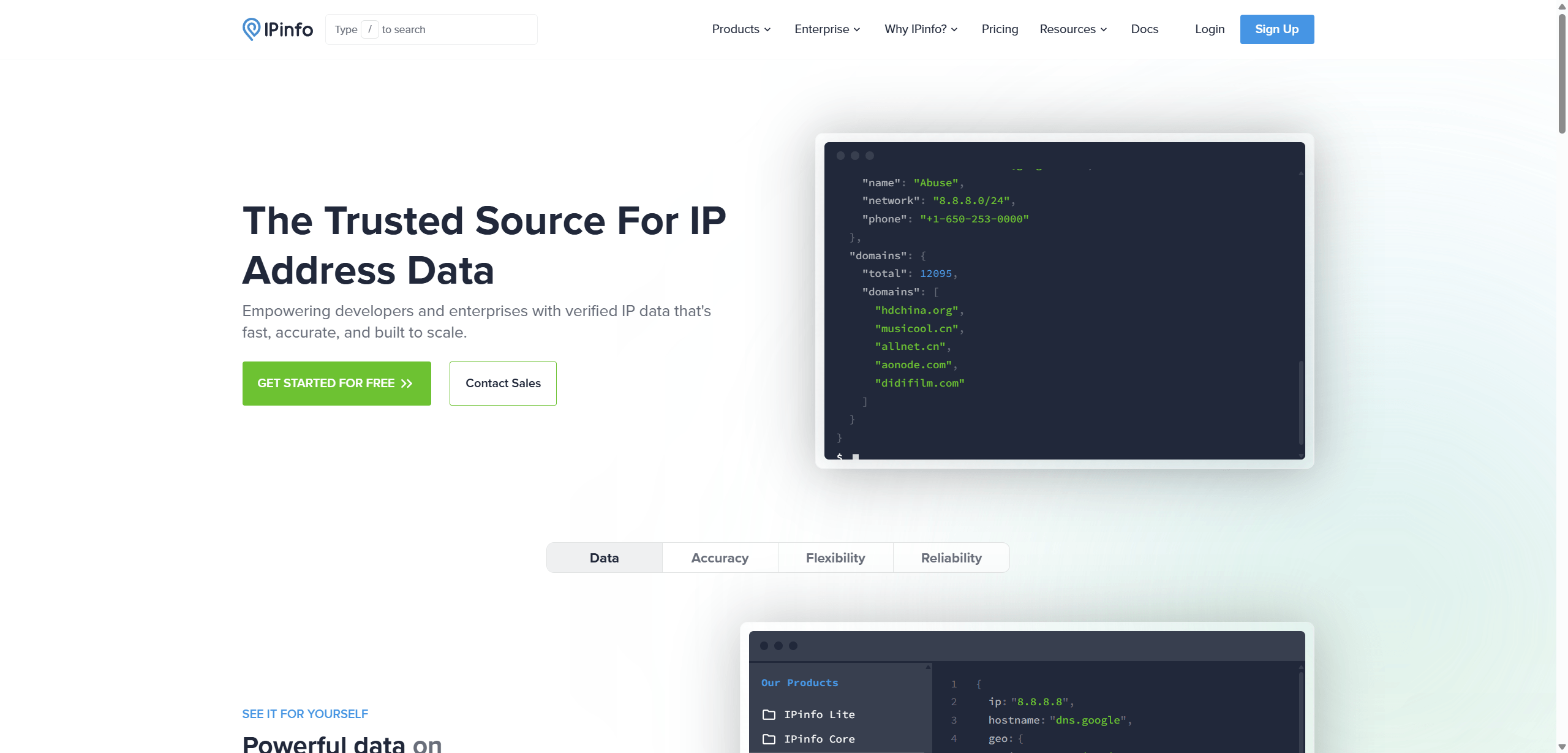1568x753 pixels.
Task: Switch to the Accuracy tab
Action: pos(720,558)
